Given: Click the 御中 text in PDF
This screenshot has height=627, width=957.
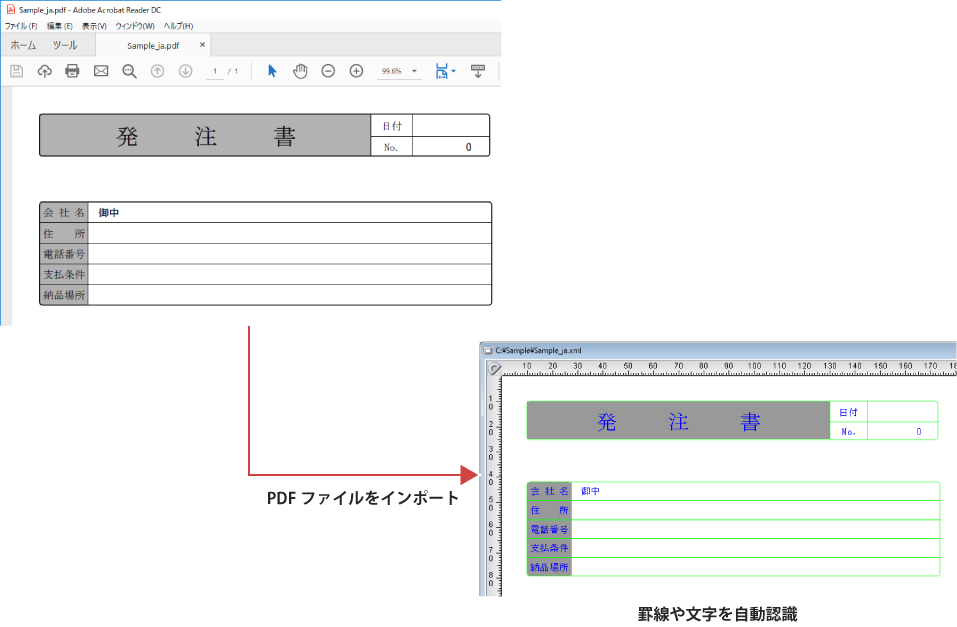Looking at the screenshot, I should pyautogui.click(x=109, y=212).
